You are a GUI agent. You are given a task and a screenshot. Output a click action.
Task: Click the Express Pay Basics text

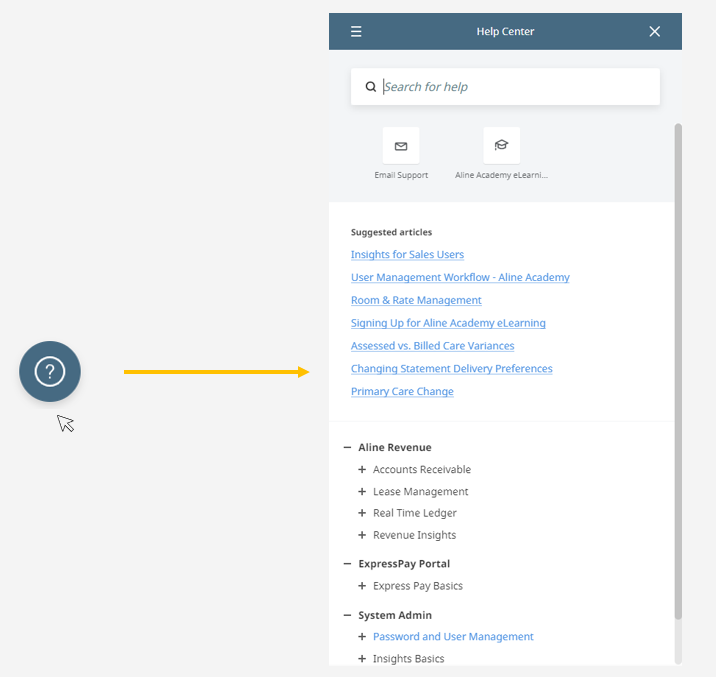coord(418,586)
